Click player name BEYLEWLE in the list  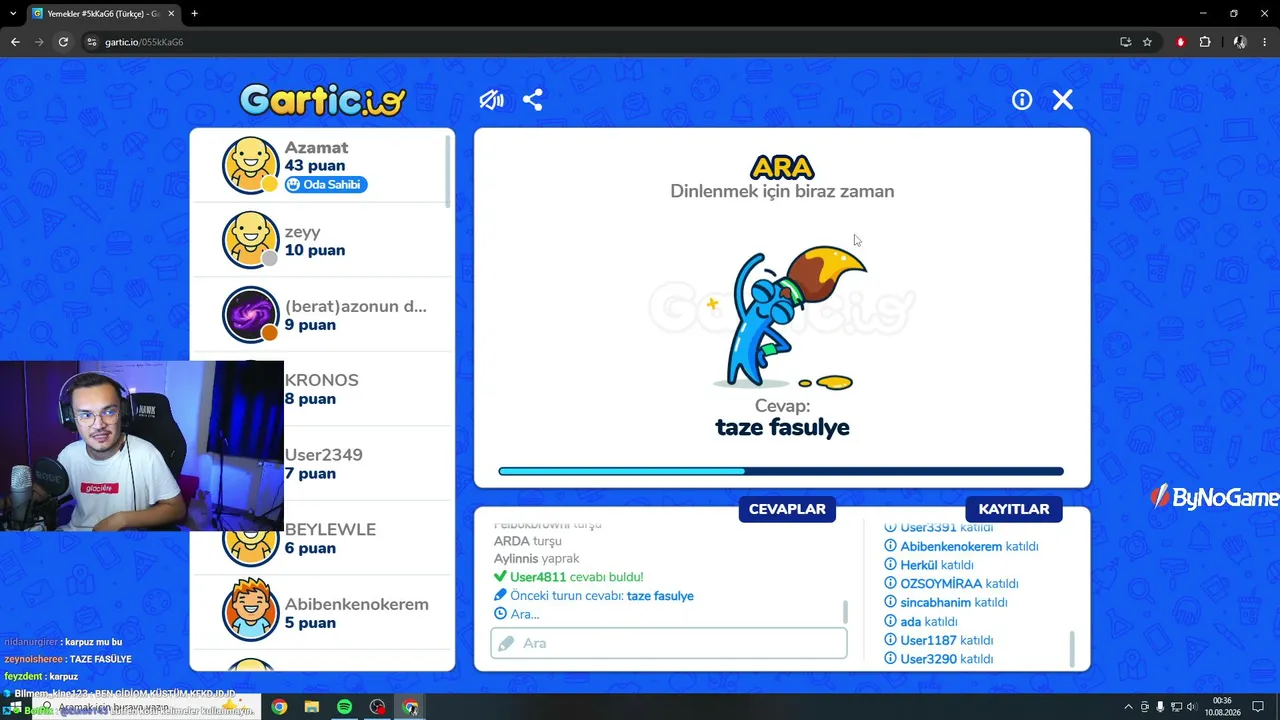330,529
